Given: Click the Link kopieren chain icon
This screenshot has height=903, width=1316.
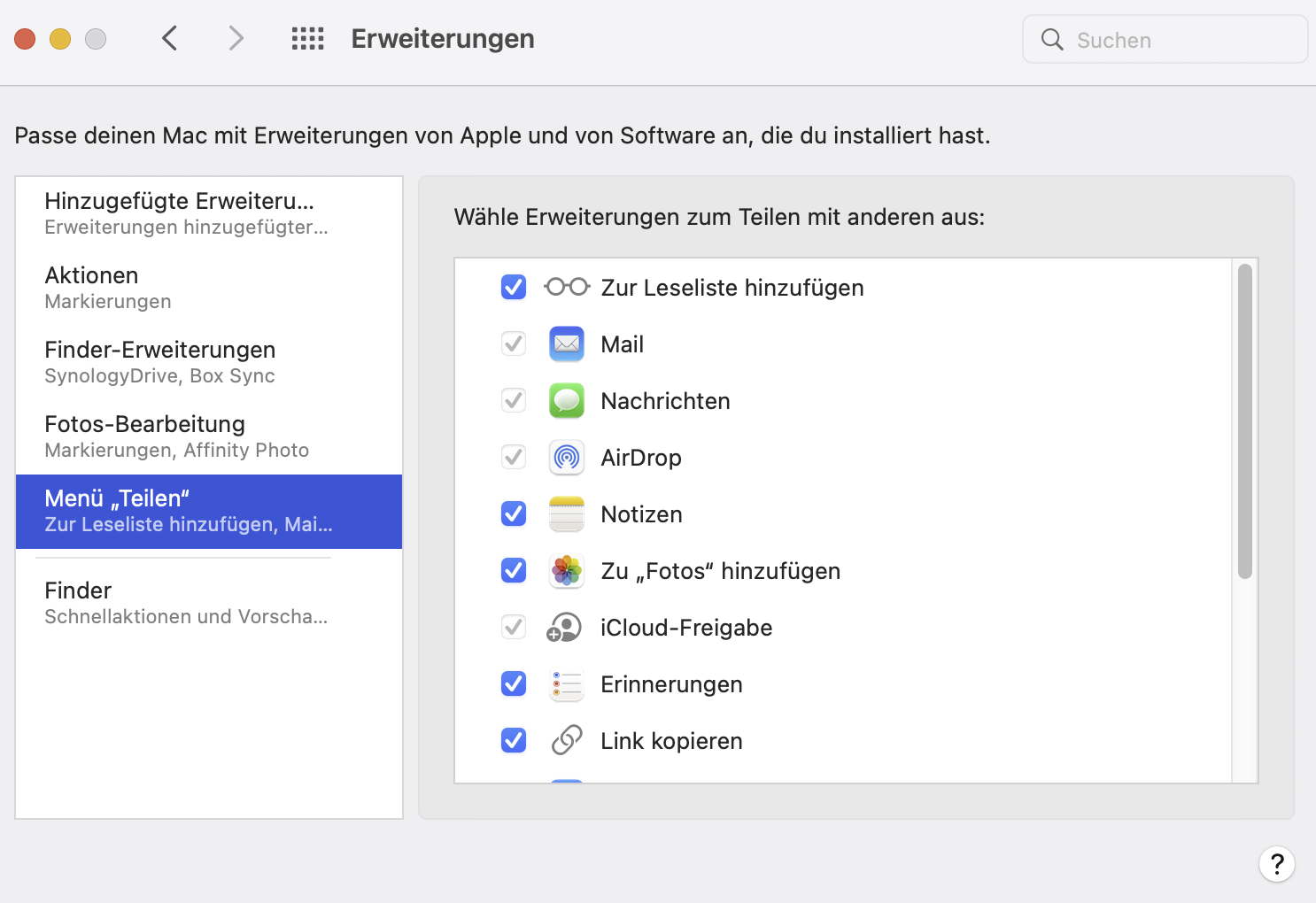Looking at the screenshot, I should tap(567, 741).
